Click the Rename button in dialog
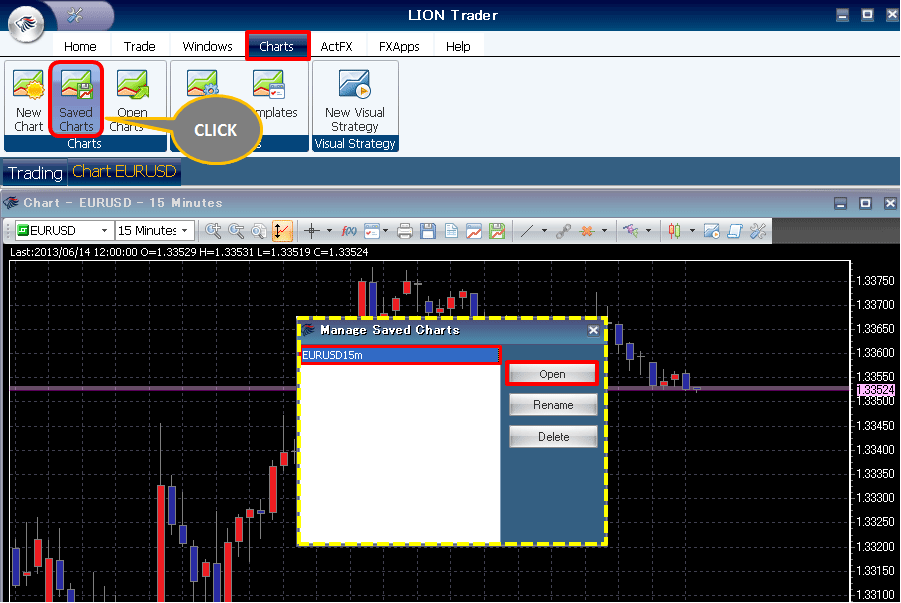This screenshot has width=901, height=603. pos(553,405)
